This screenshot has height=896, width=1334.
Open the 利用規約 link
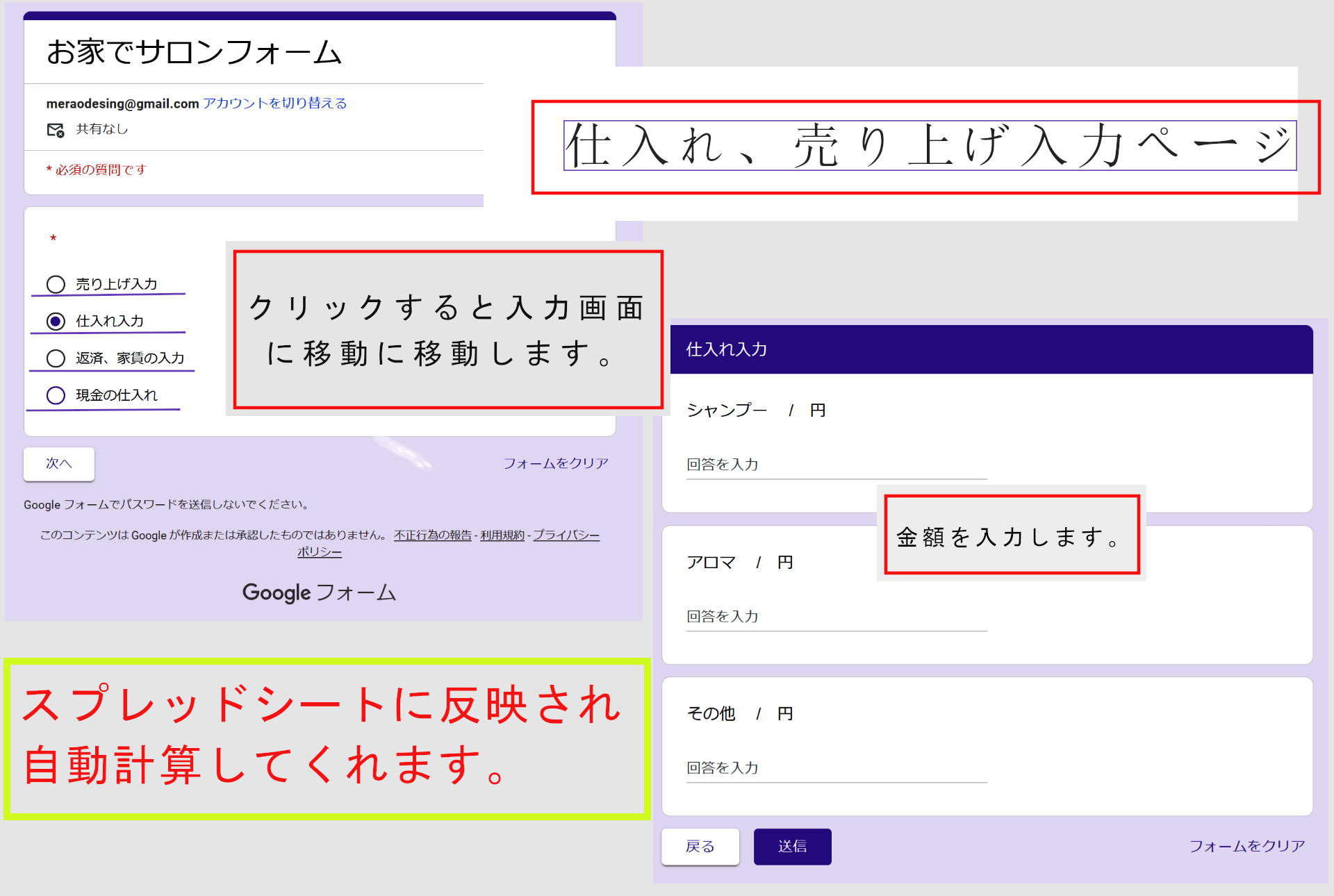coord(502,535)
